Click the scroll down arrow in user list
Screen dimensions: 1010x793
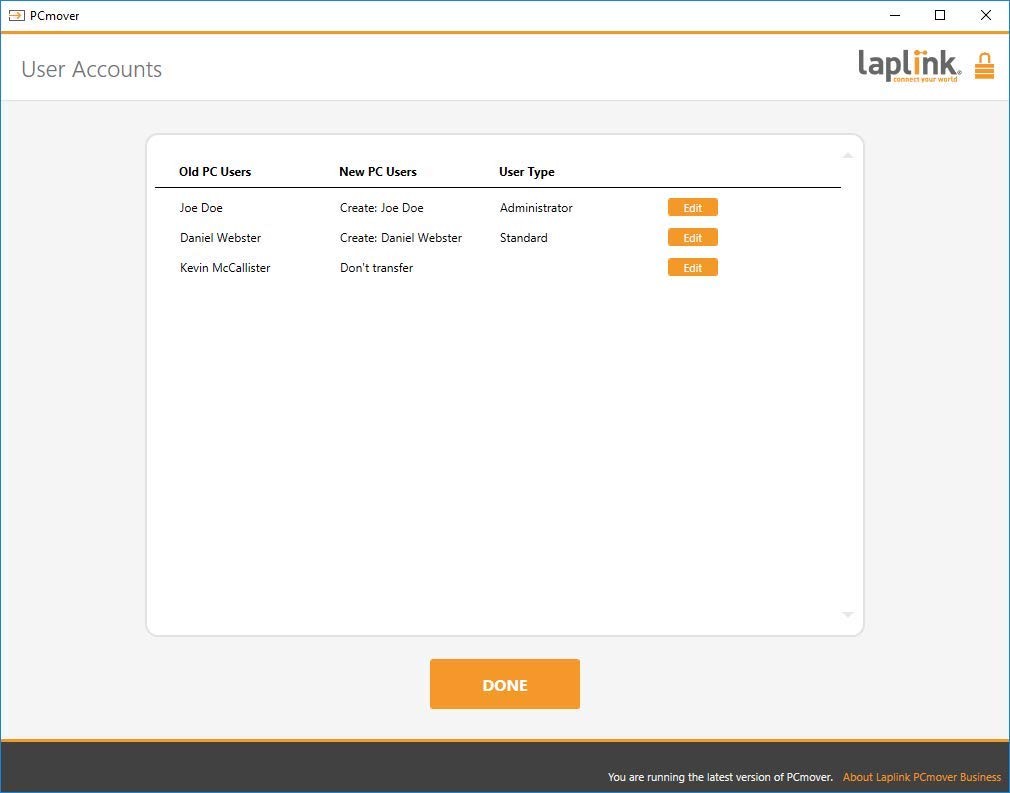848,615
